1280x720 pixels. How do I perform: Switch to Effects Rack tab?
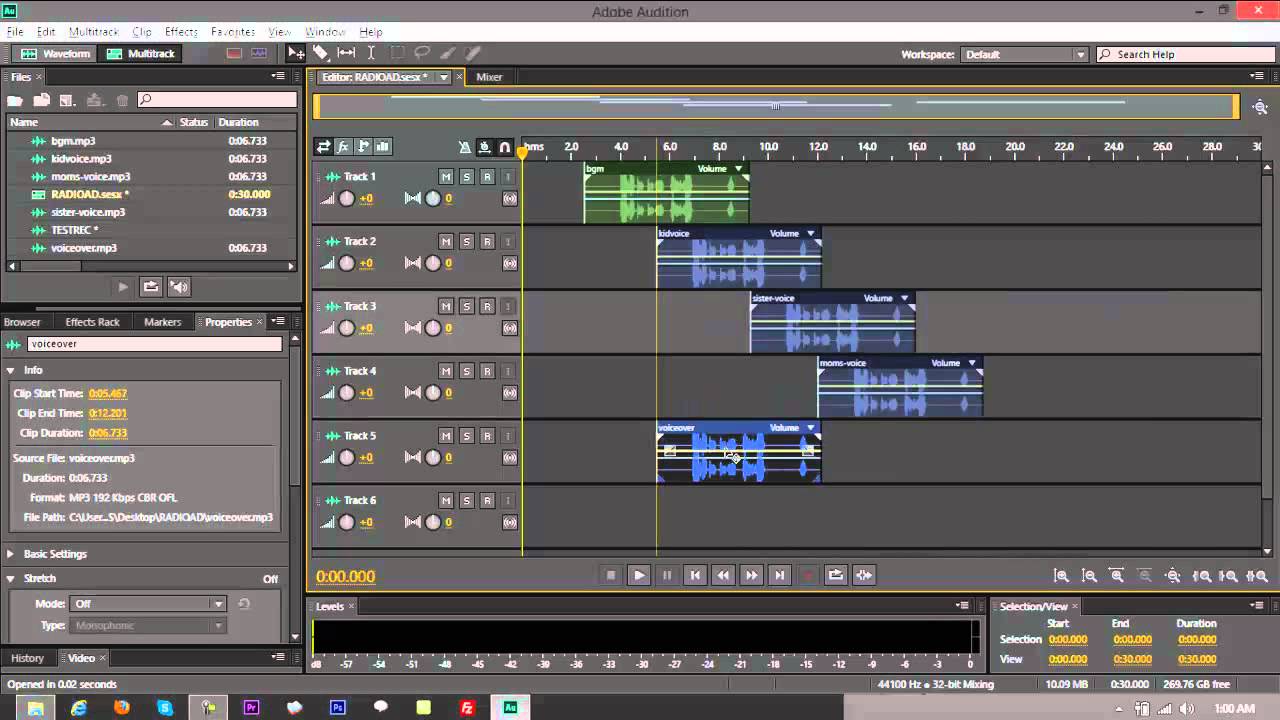pyautogui.click(x=92, y=322)
